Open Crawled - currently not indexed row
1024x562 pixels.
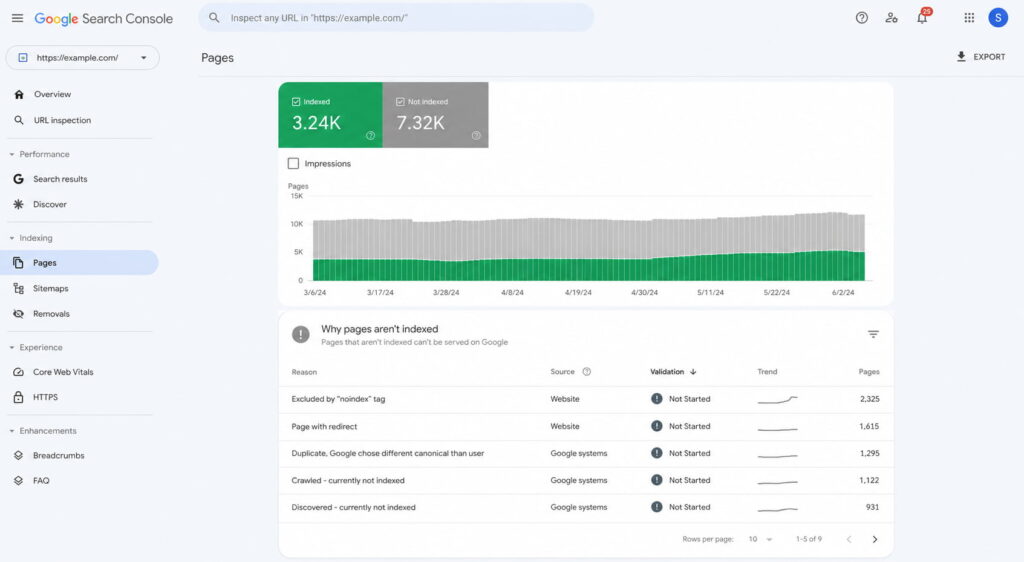(x=586, y=480)
